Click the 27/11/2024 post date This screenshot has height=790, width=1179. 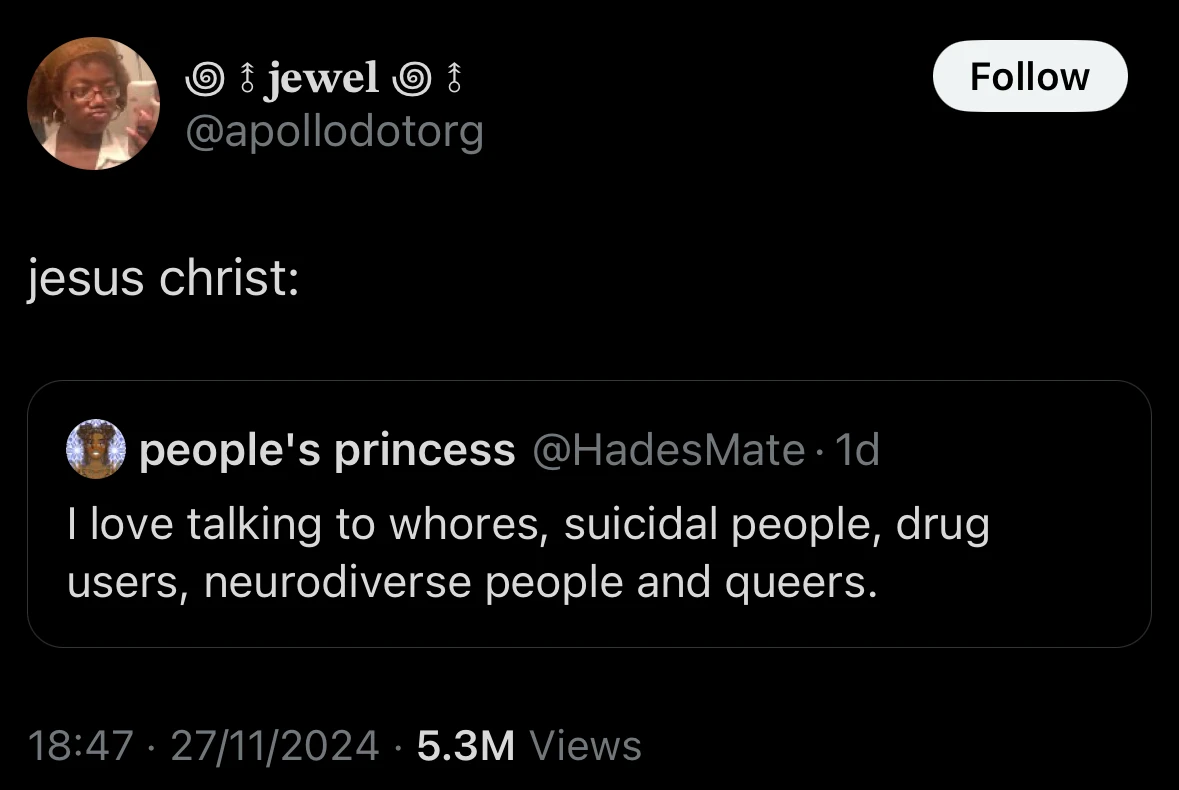click(274, 746)
